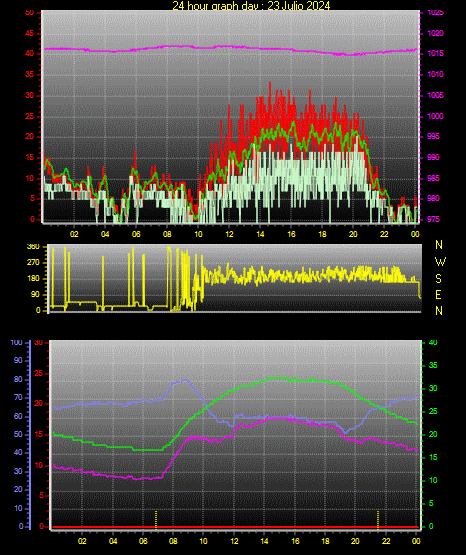
Task: Click the 20 hour label under wind graph
Action: [353, 234]
